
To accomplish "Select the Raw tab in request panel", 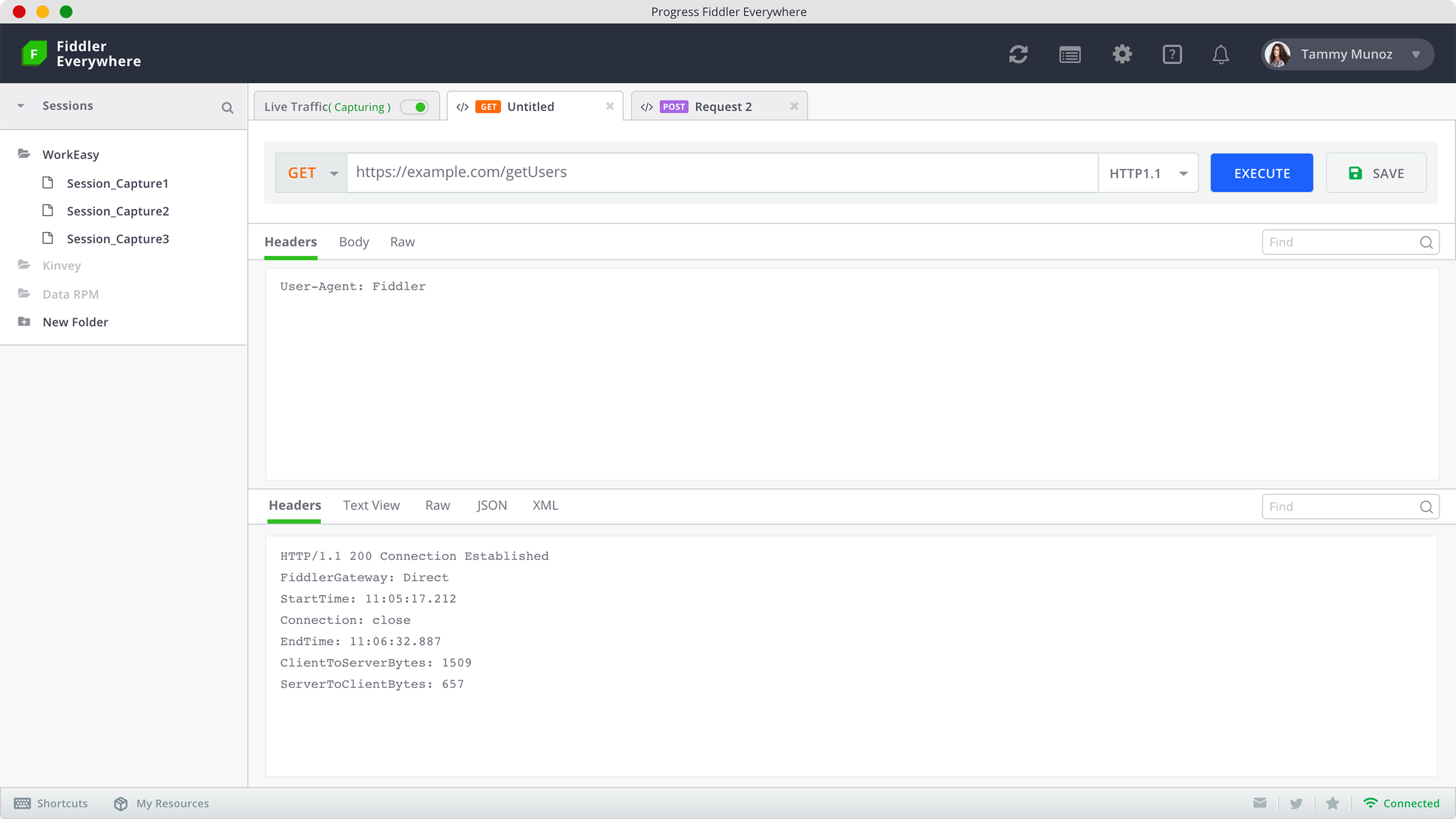I will click(x=402, y=241).
